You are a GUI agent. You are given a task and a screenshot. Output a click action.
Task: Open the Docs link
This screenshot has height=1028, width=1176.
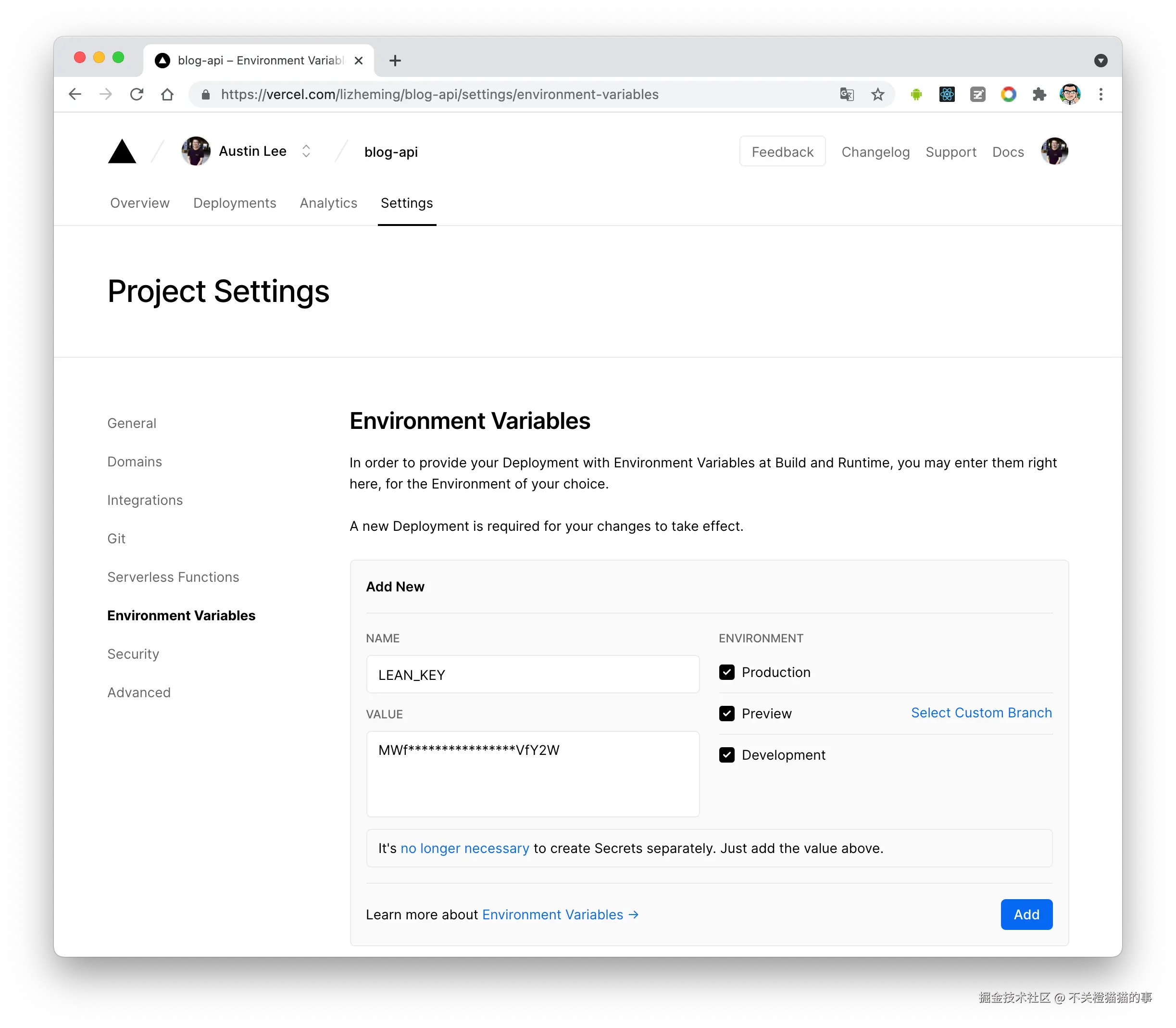pyautogui.click(x=1008, y=152)
